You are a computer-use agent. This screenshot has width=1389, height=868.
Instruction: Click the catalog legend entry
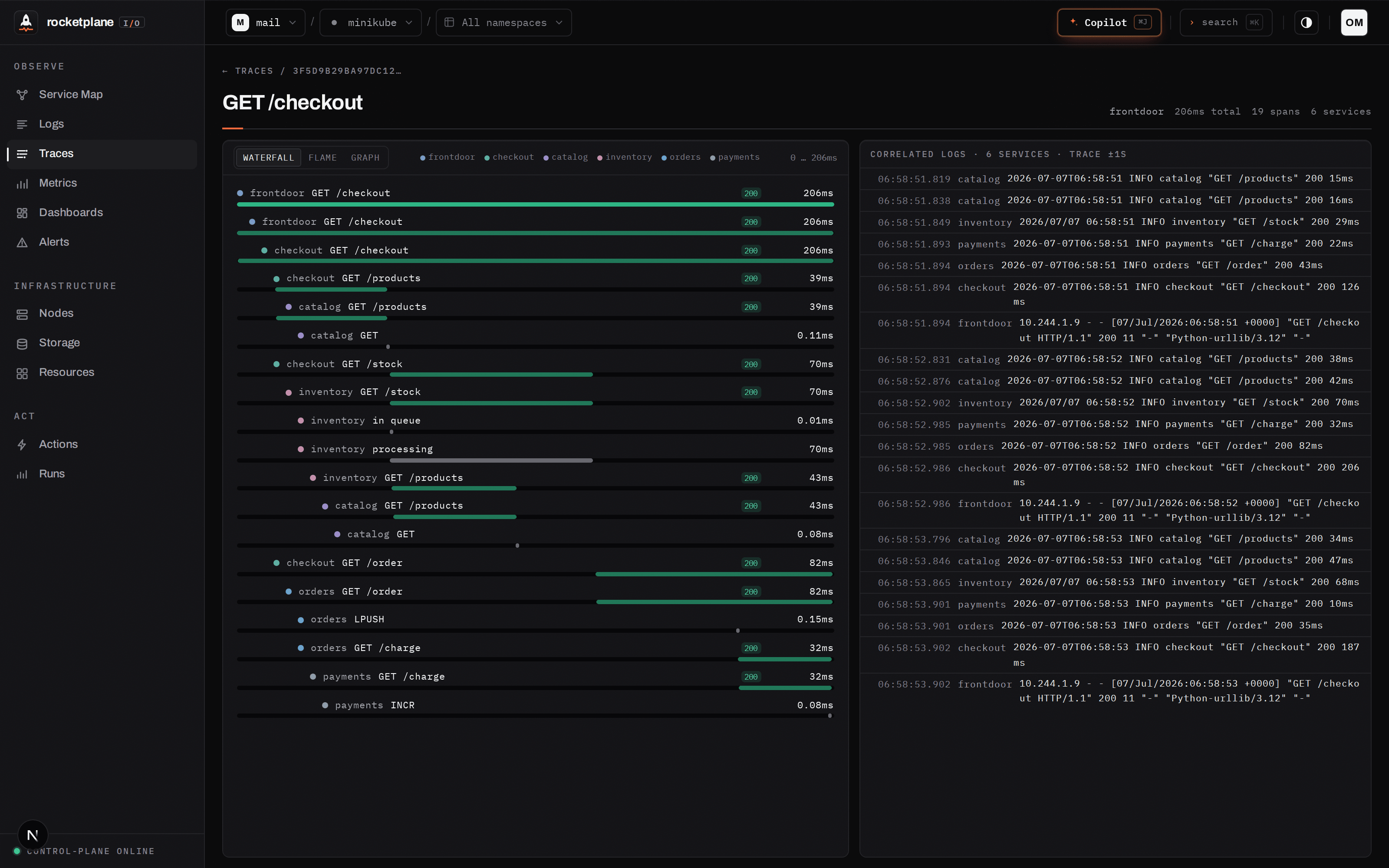point(566,157)
